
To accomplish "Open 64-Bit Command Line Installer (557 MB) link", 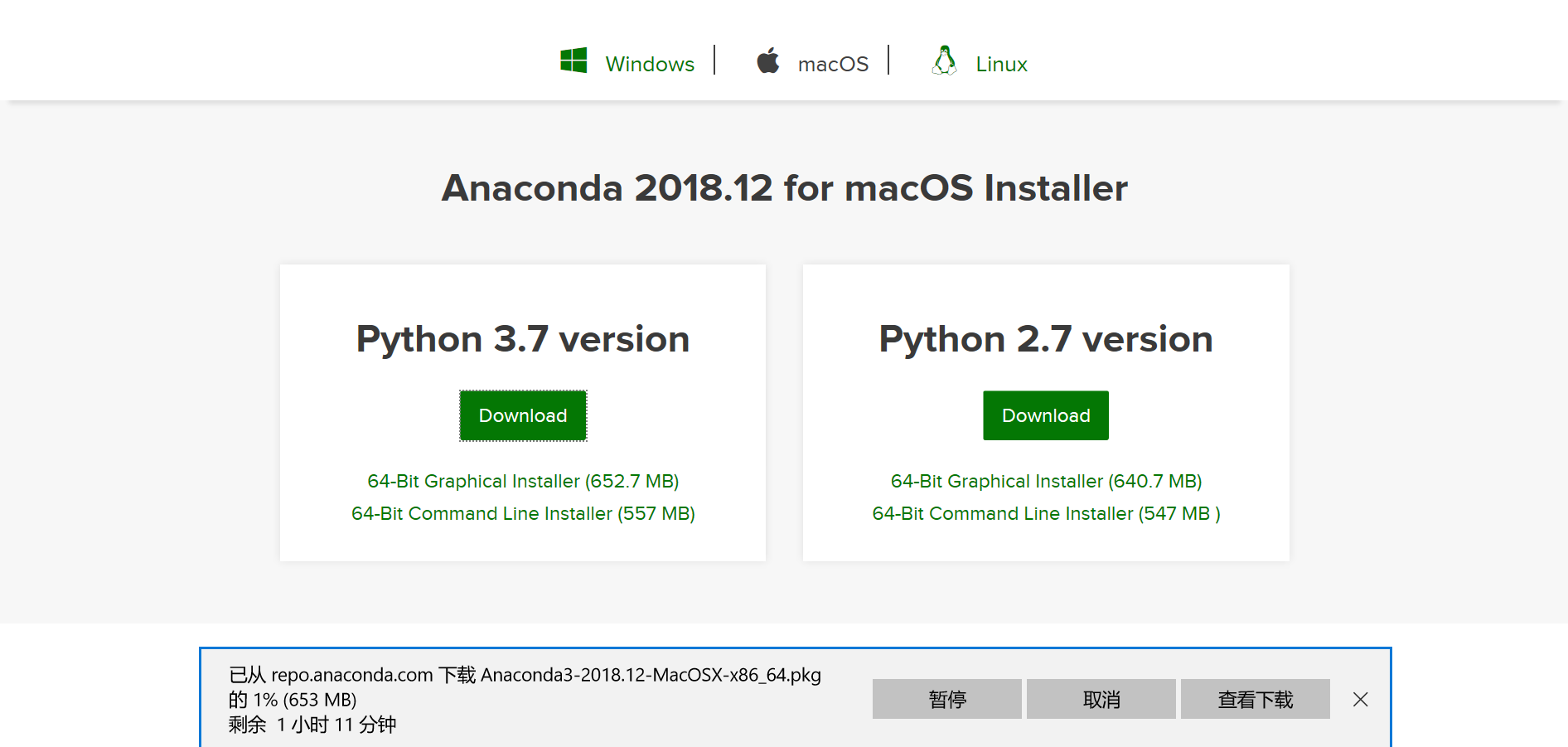I will pos(523,513).
